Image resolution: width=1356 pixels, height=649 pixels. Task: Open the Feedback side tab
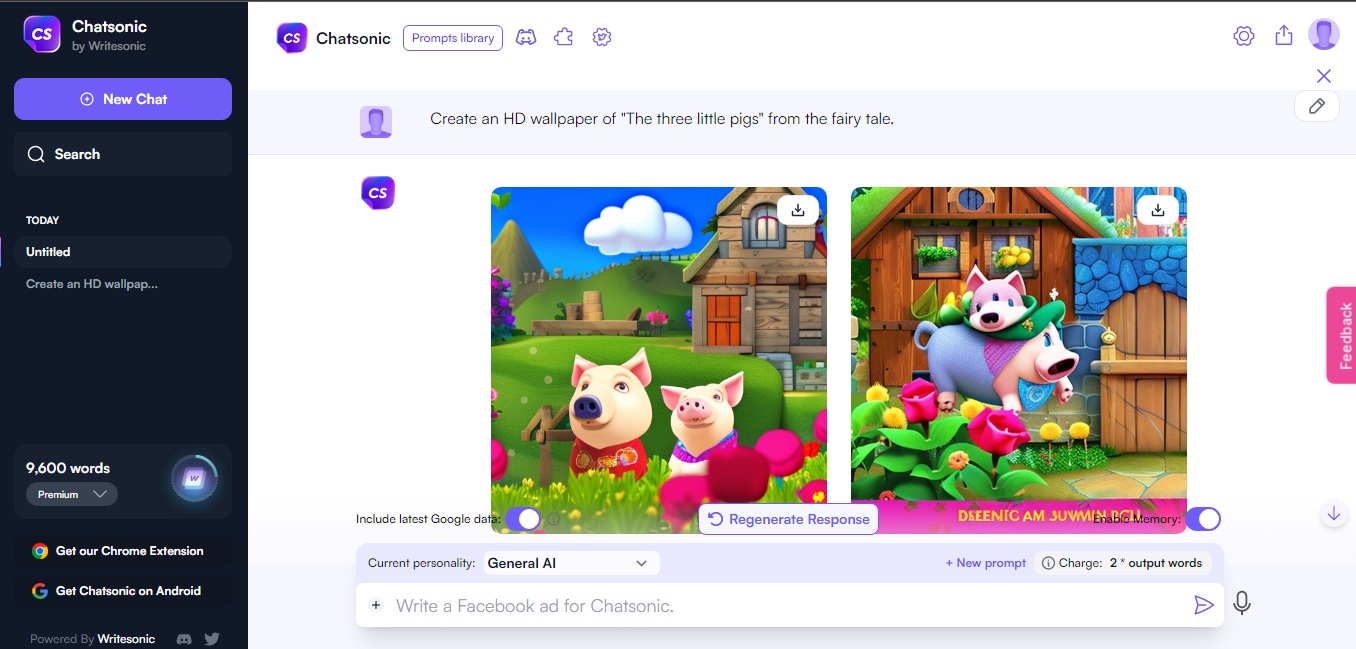point(1341,335)
